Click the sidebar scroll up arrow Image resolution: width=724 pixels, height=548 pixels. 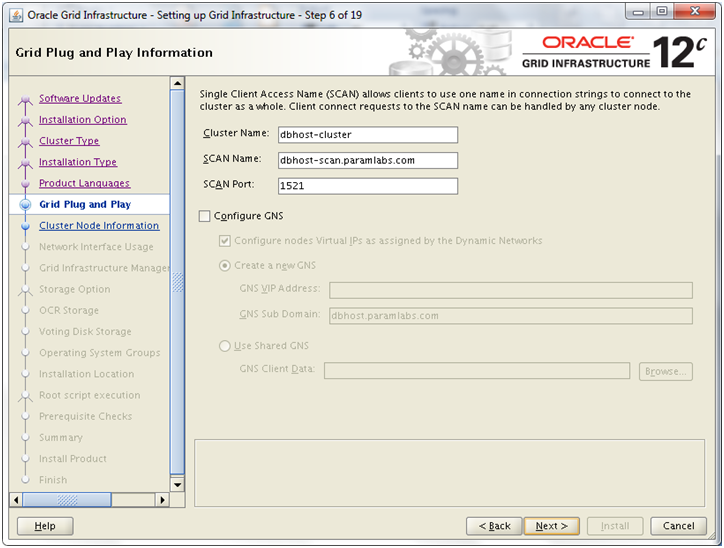[177, 84]
